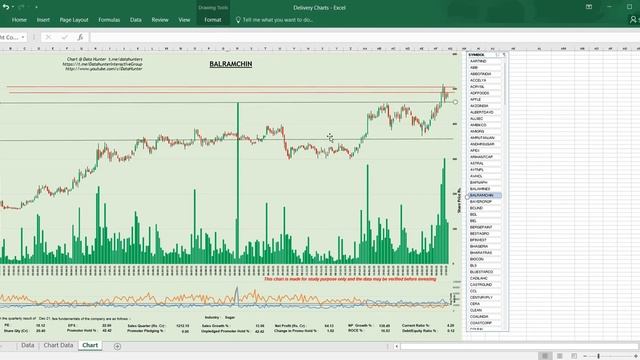This screenshot has width=640, height=360.
Task: Select BLUESTARCO in the SYMBOL slicer
Action: pos(485,272)
